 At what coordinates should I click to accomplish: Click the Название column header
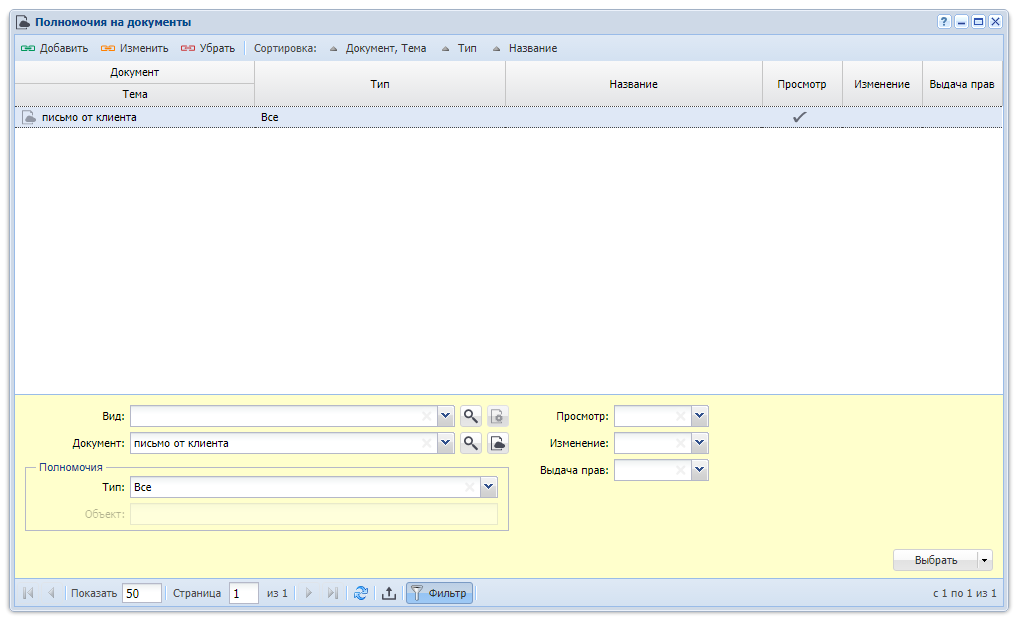point(633,84)
